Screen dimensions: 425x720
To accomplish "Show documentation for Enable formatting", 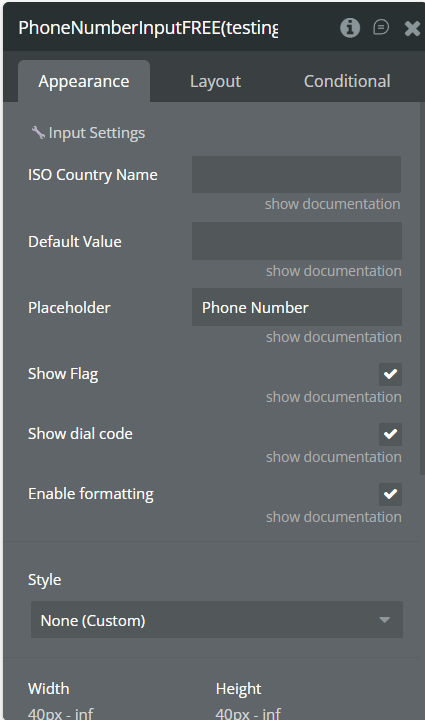I will click(334, 517).
